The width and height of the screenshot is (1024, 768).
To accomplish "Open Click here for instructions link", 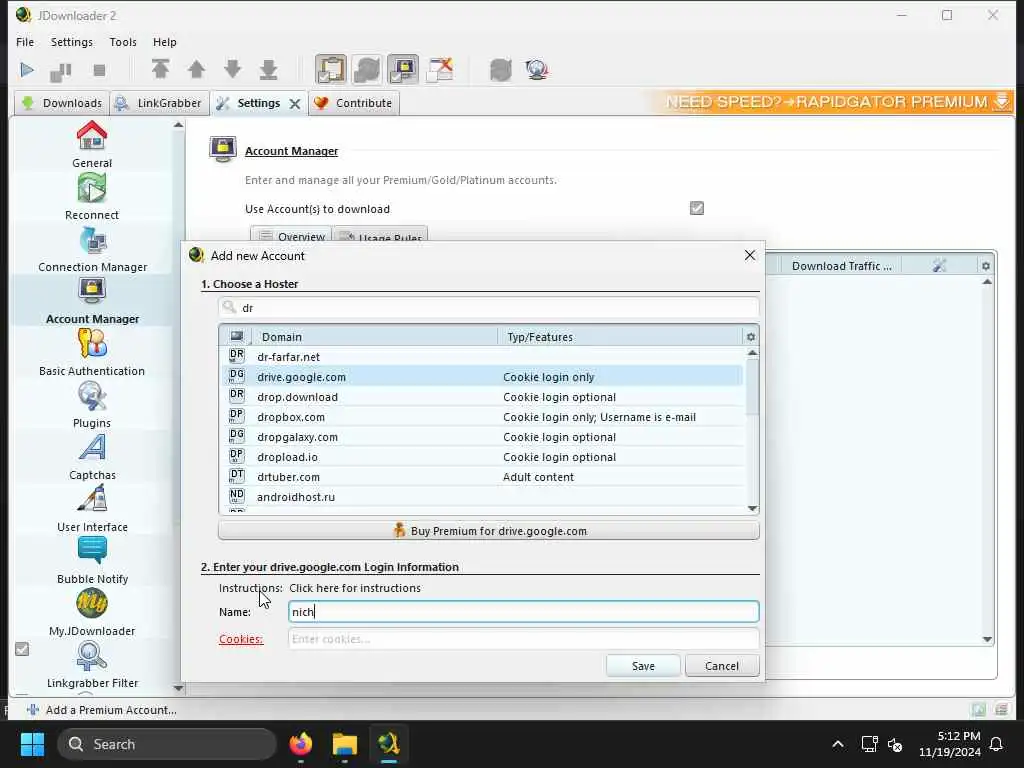I will pyautogui.click(x=355, y=588).
